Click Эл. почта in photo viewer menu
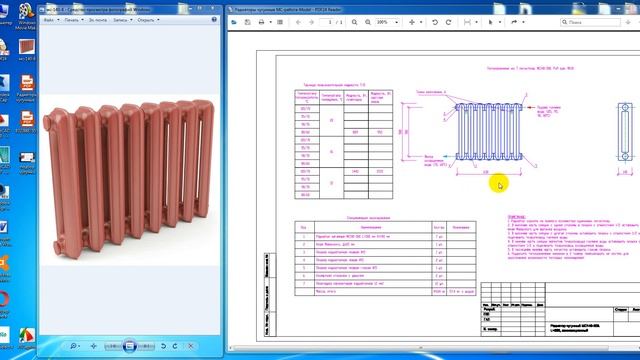Image resolution: width=640 pixels, height=360 pixels. pyautogui.click(x=98, y=20)
